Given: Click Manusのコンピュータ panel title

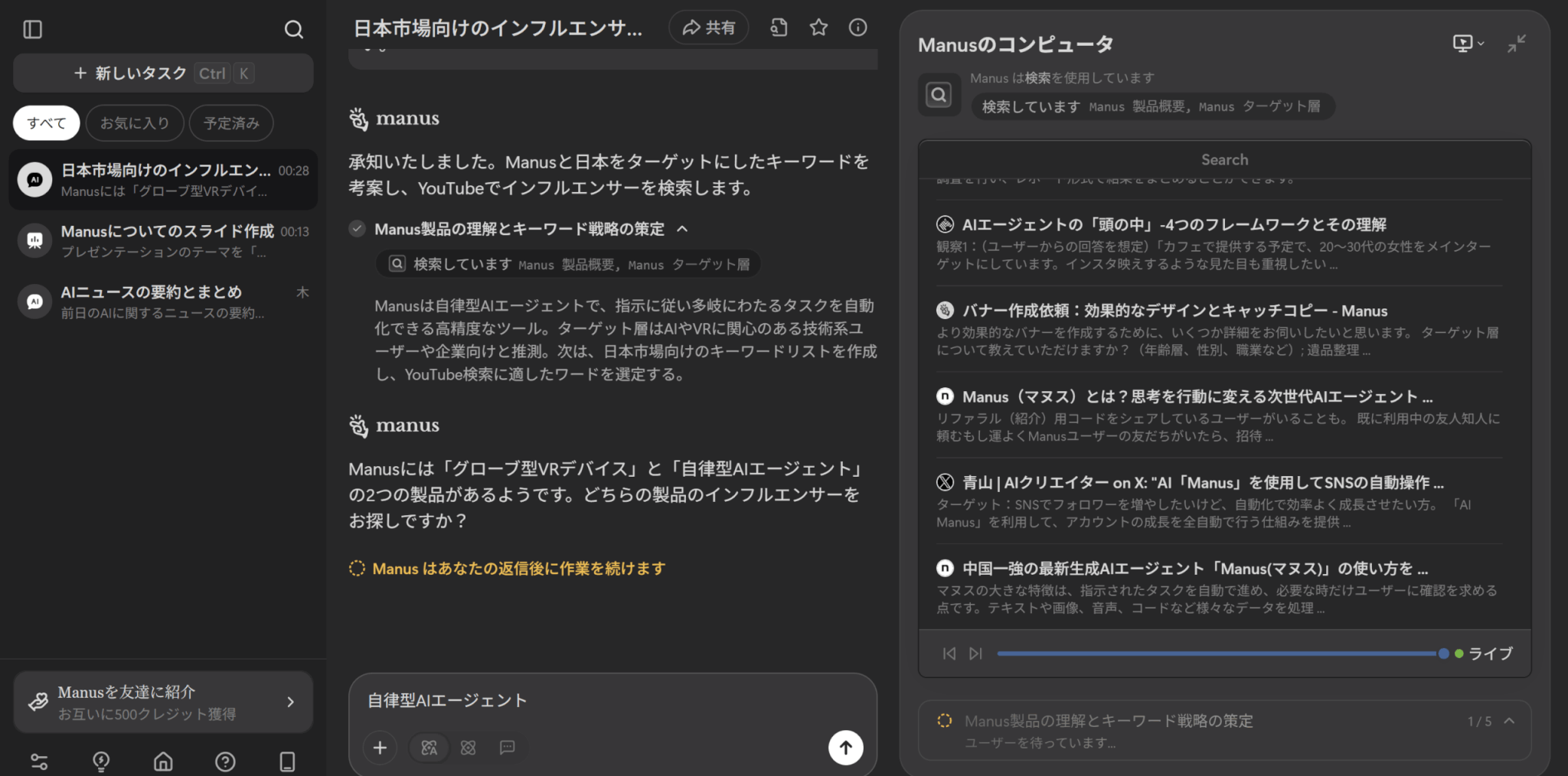Looking at the screenshot, I should click(x=1016, y=44).
